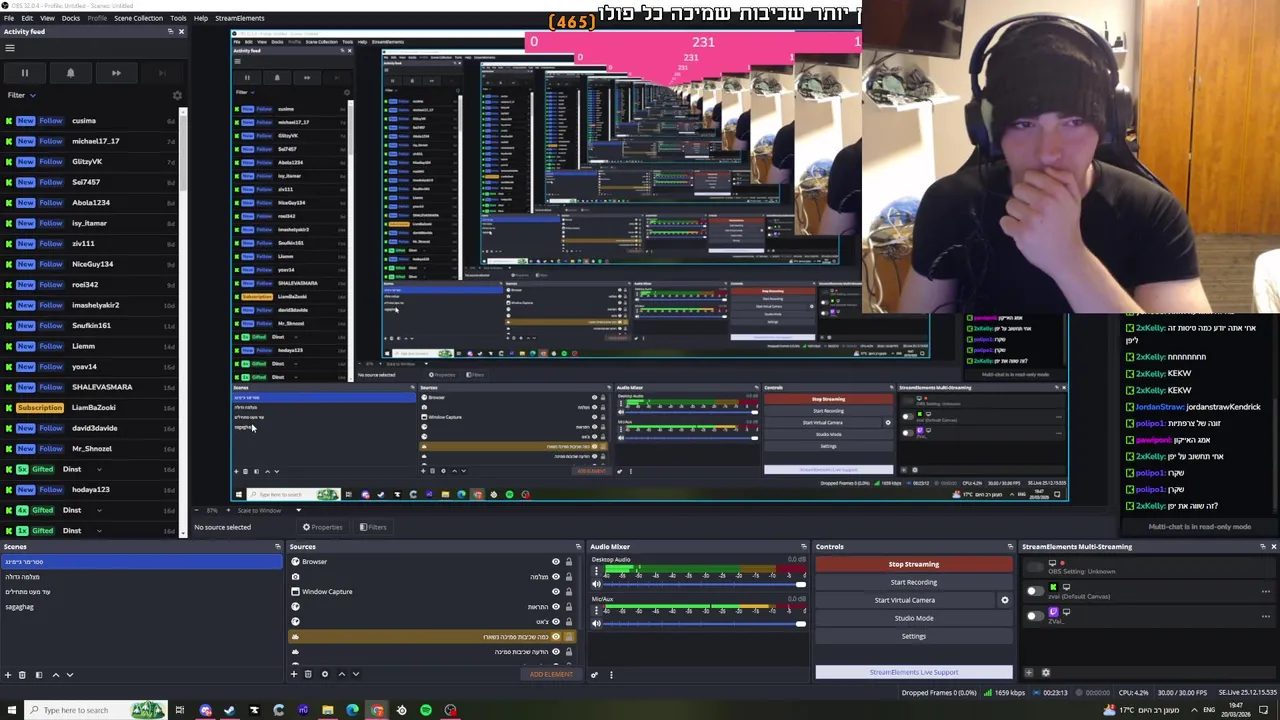The image size is (1280, 720).
Task: Float the Activity feed dock
Action: [x=170, y=32]
